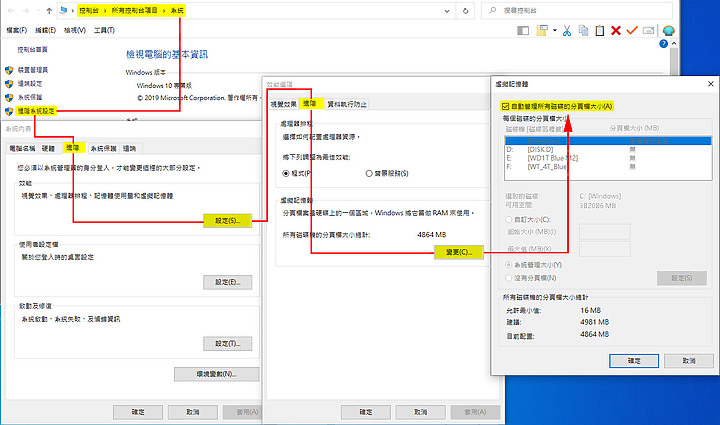
Task: Open the 工具(T) menu
Action: click(x=104, y=30)
